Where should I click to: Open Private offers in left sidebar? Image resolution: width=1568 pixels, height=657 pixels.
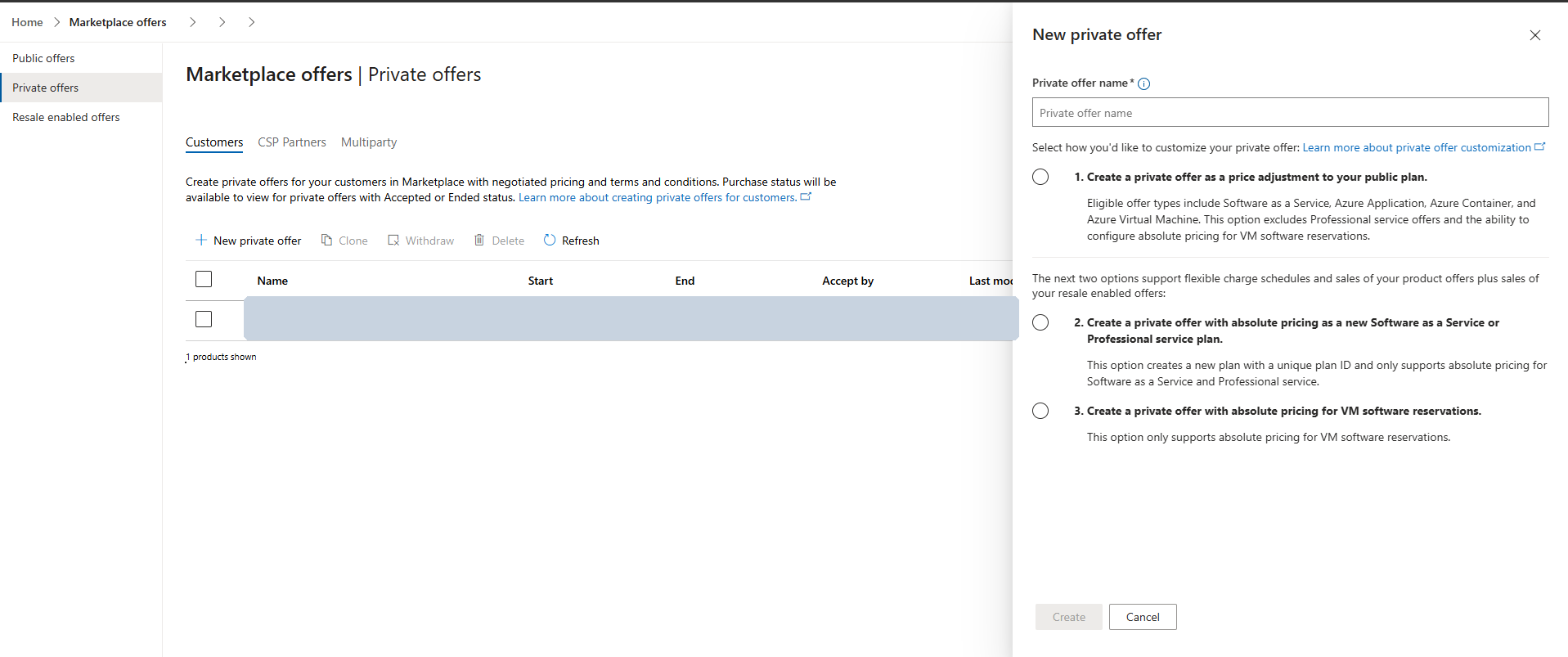click(81, 88)
